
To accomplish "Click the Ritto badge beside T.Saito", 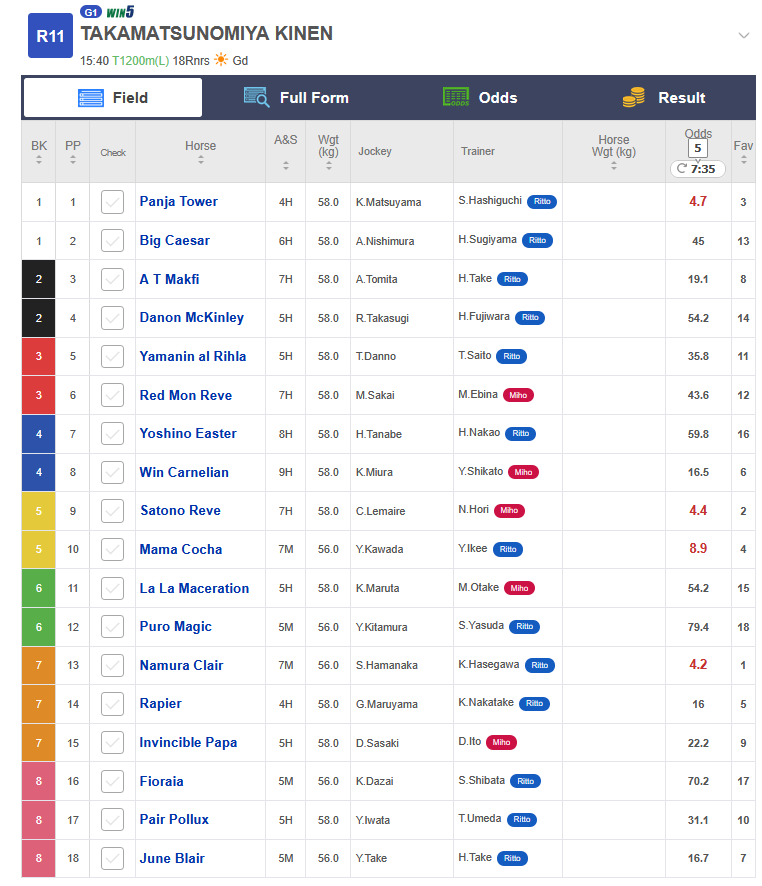I will (x=511, y=357).
